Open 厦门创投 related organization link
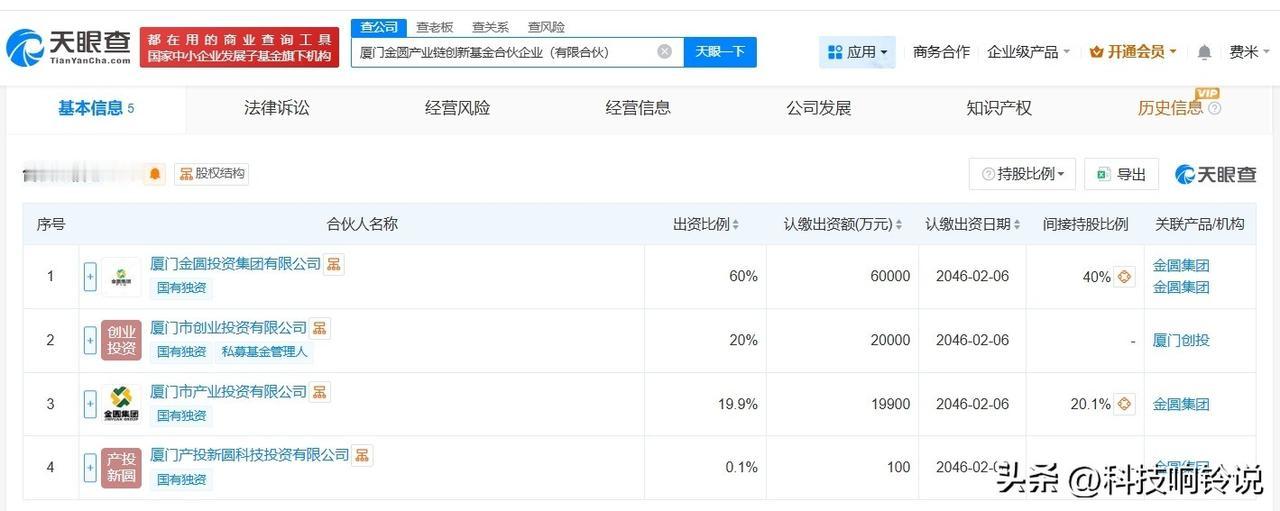 tap(1181, 340)
